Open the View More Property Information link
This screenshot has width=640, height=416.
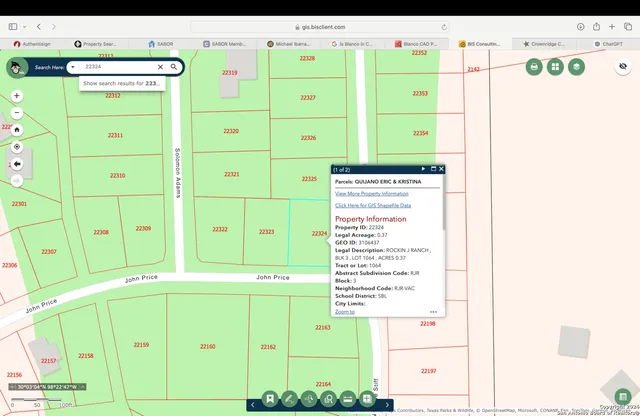tap(371, 193)
